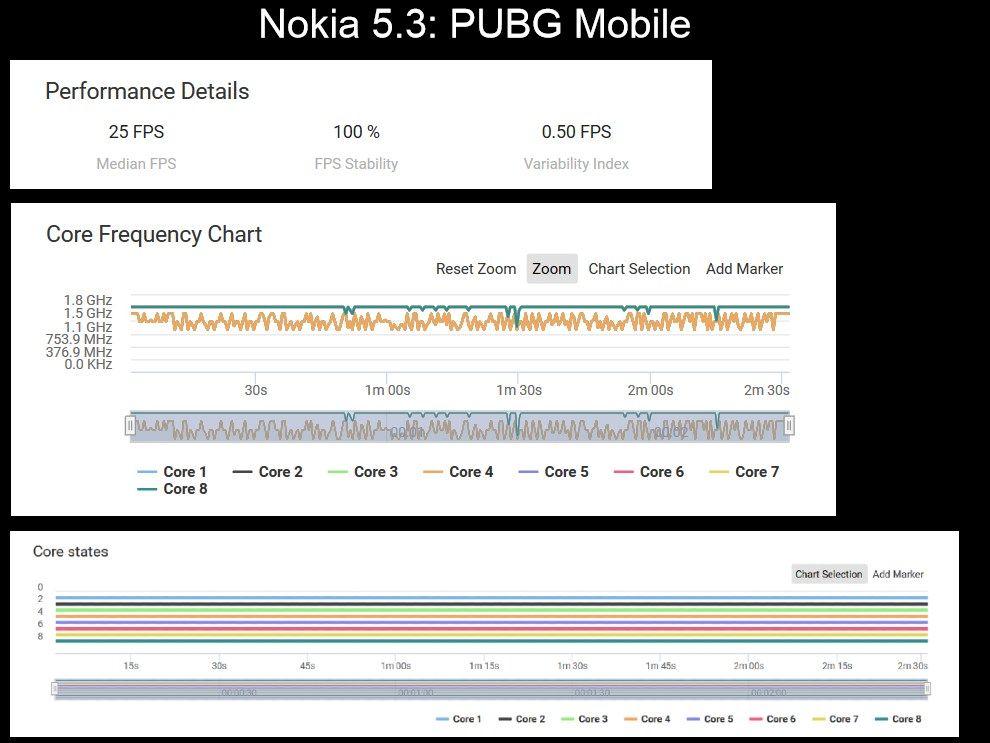Click the 0.0 KHz axis label

pos(88,364)
